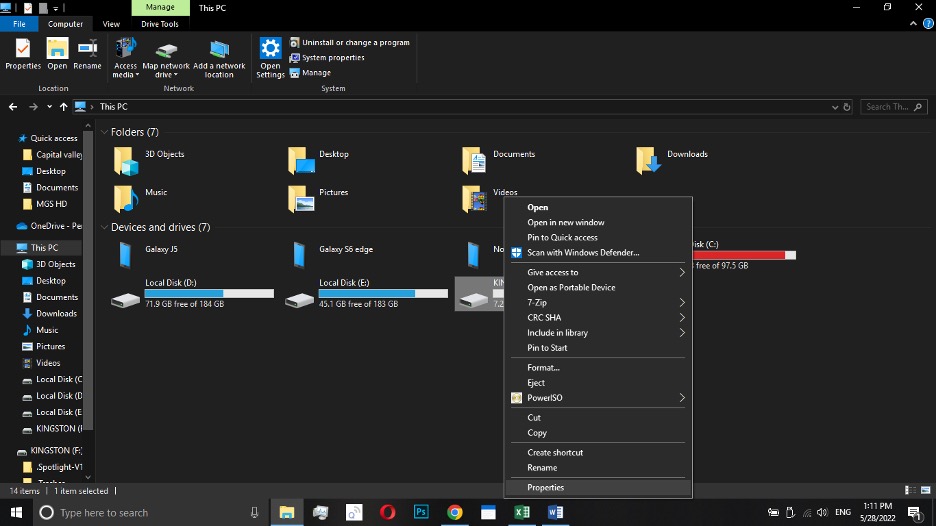Select the main-pane Music folder icon
The height and width of the screenshot is (526, 936).
pyautogui.click(x=126, y=198)
